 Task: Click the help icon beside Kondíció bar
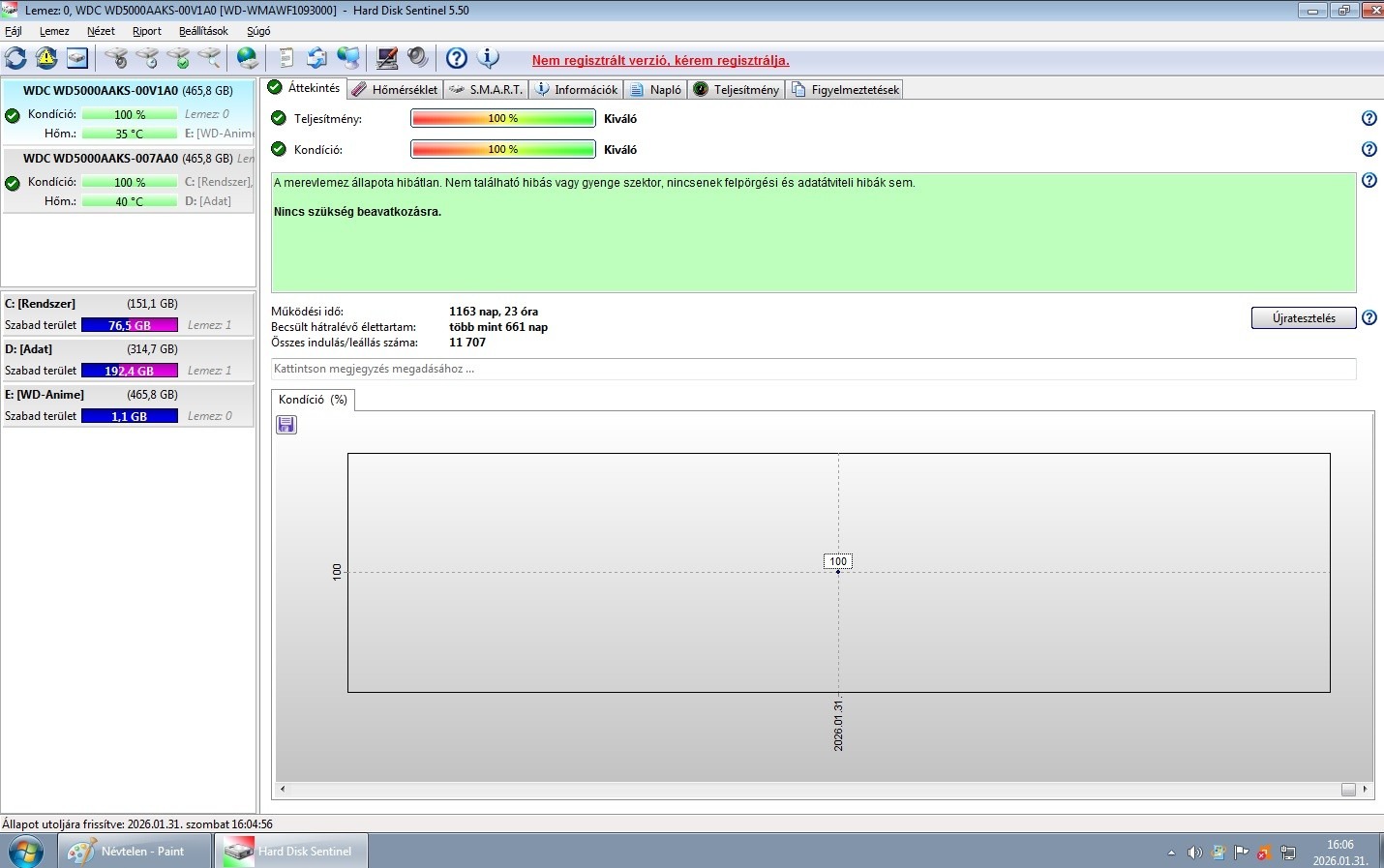(x=1369, y=149)
